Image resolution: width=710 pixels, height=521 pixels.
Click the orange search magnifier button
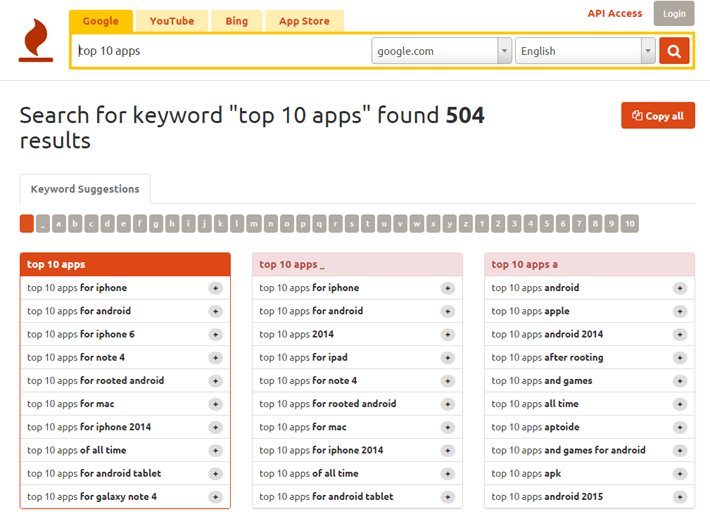point(674,51)
